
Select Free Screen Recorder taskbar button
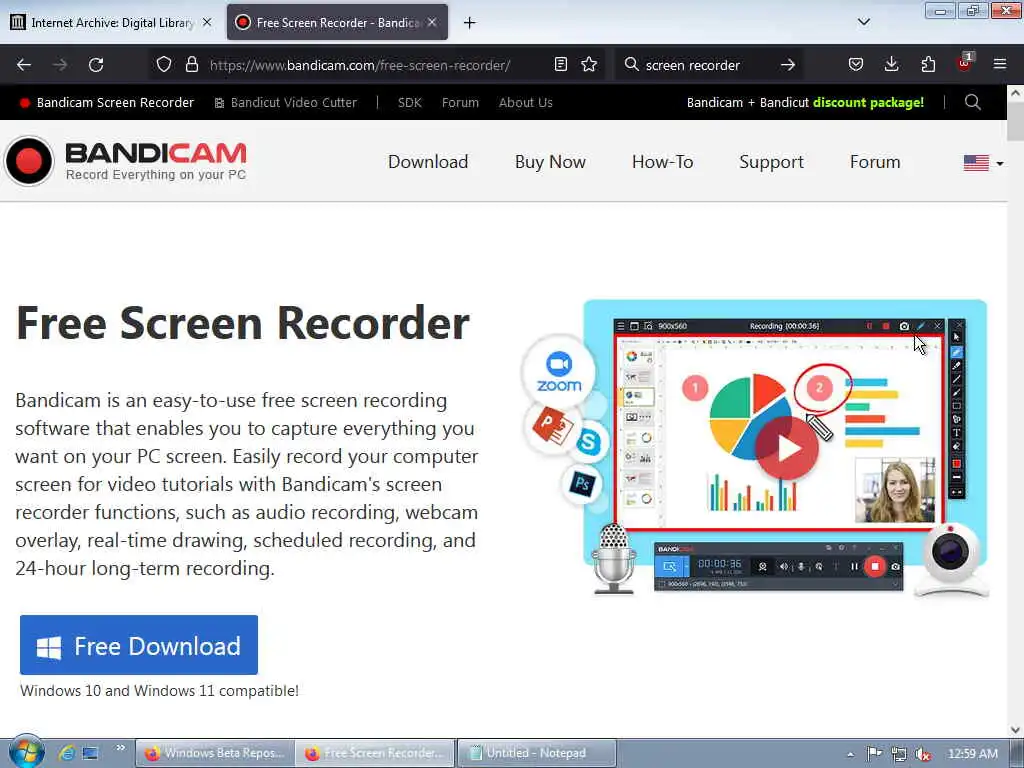pos(376,753)
